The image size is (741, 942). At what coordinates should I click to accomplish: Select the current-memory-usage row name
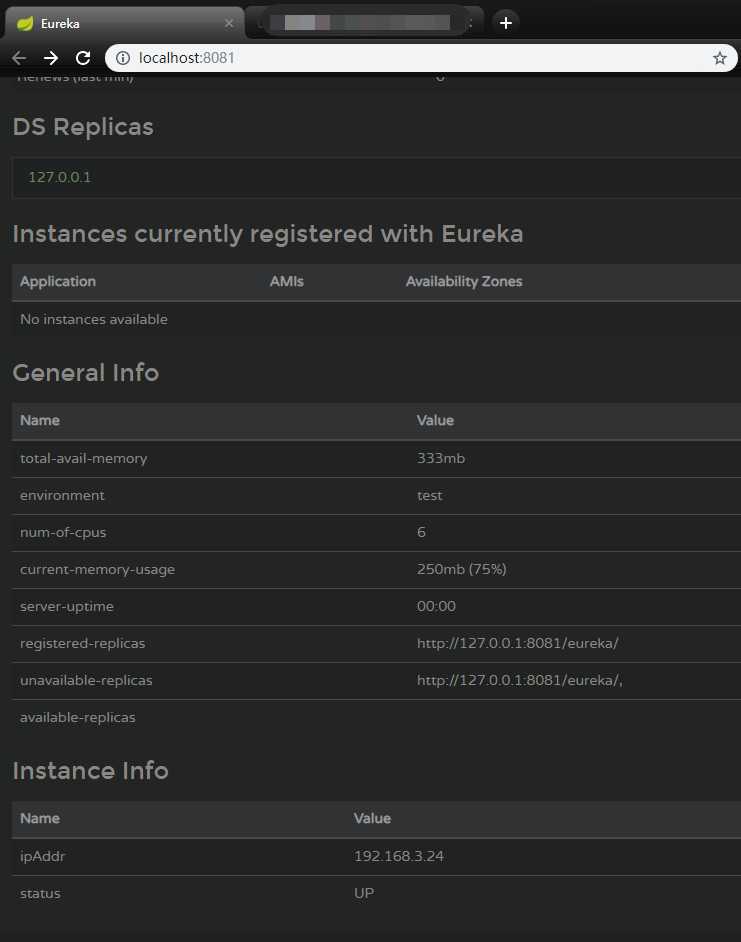pos(97,570)
